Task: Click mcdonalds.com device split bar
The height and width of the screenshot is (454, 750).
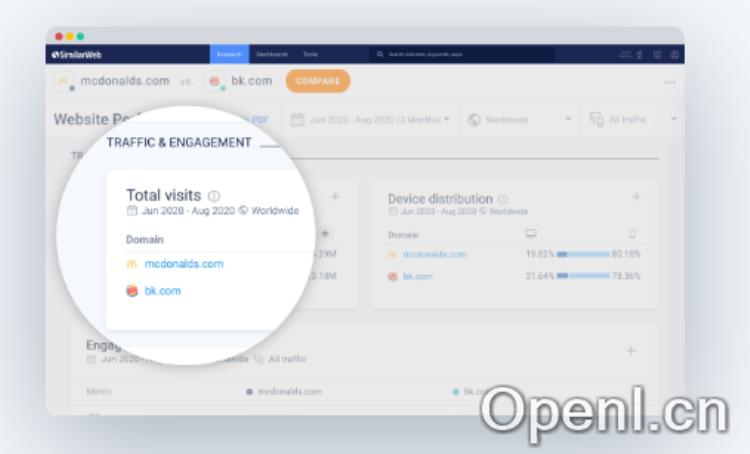Action: coord(583,254)
